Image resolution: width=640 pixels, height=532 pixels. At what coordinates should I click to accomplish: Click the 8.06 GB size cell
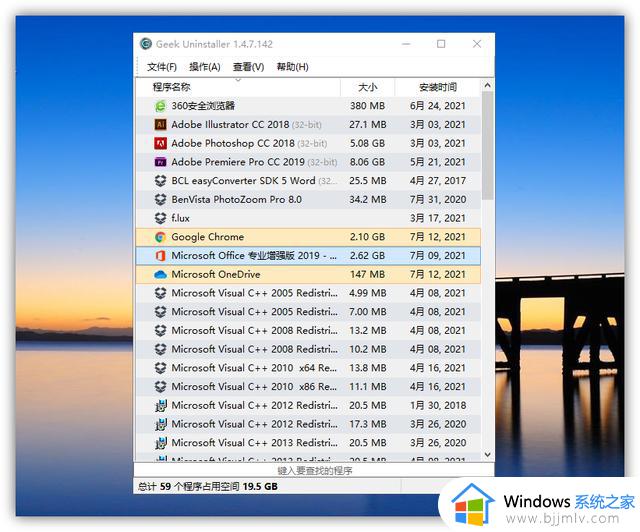pyautogui.click(x=367, y=162)
